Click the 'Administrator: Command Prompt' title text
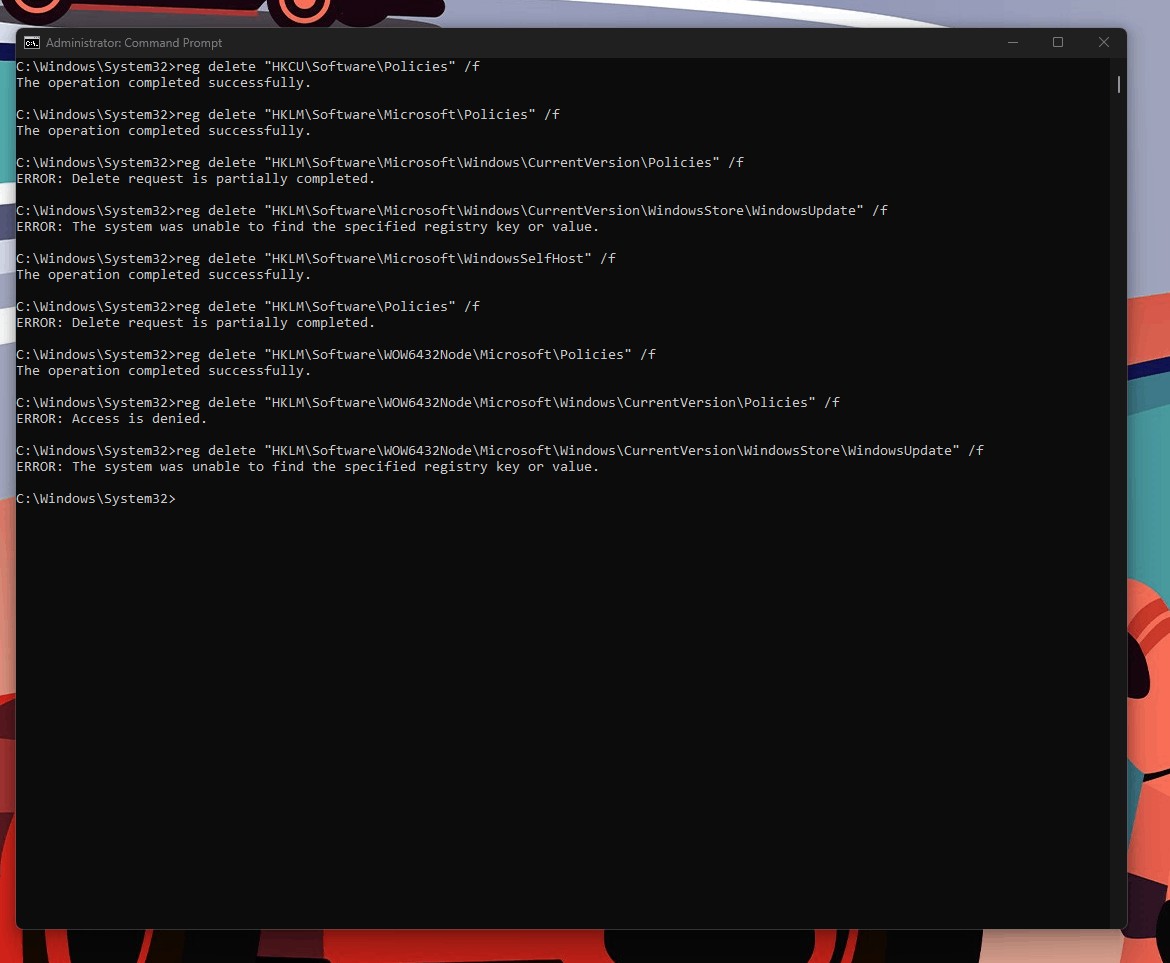This screenshot has width=1170, height=963. (x=134, y=43)
